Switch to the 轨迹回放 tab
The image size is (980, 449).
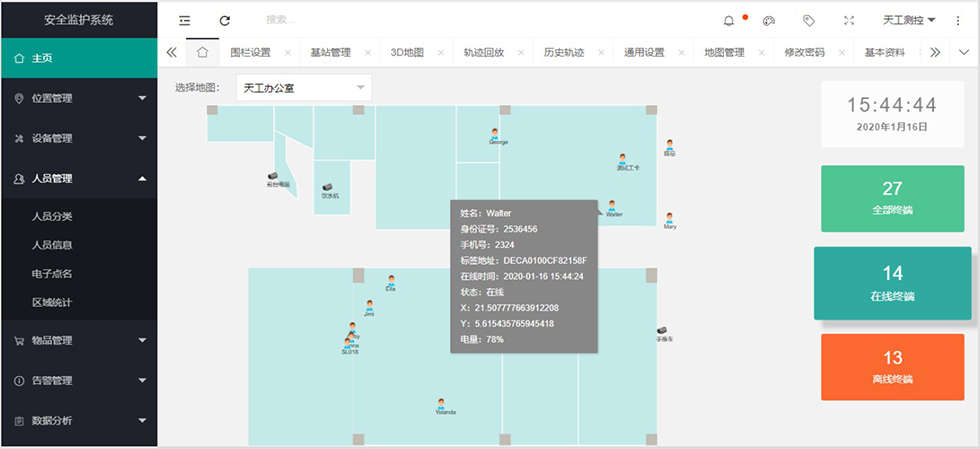coord(484,52)
